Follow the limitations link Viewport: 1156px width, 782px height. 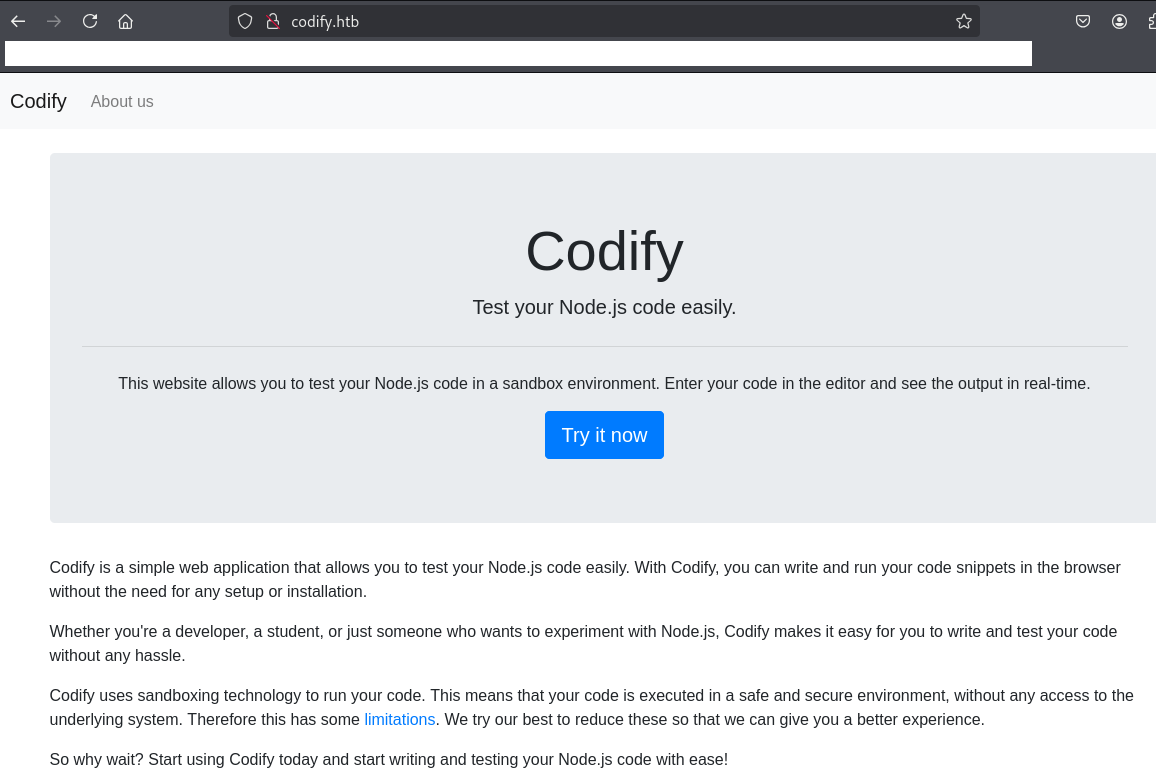[399, 719]
